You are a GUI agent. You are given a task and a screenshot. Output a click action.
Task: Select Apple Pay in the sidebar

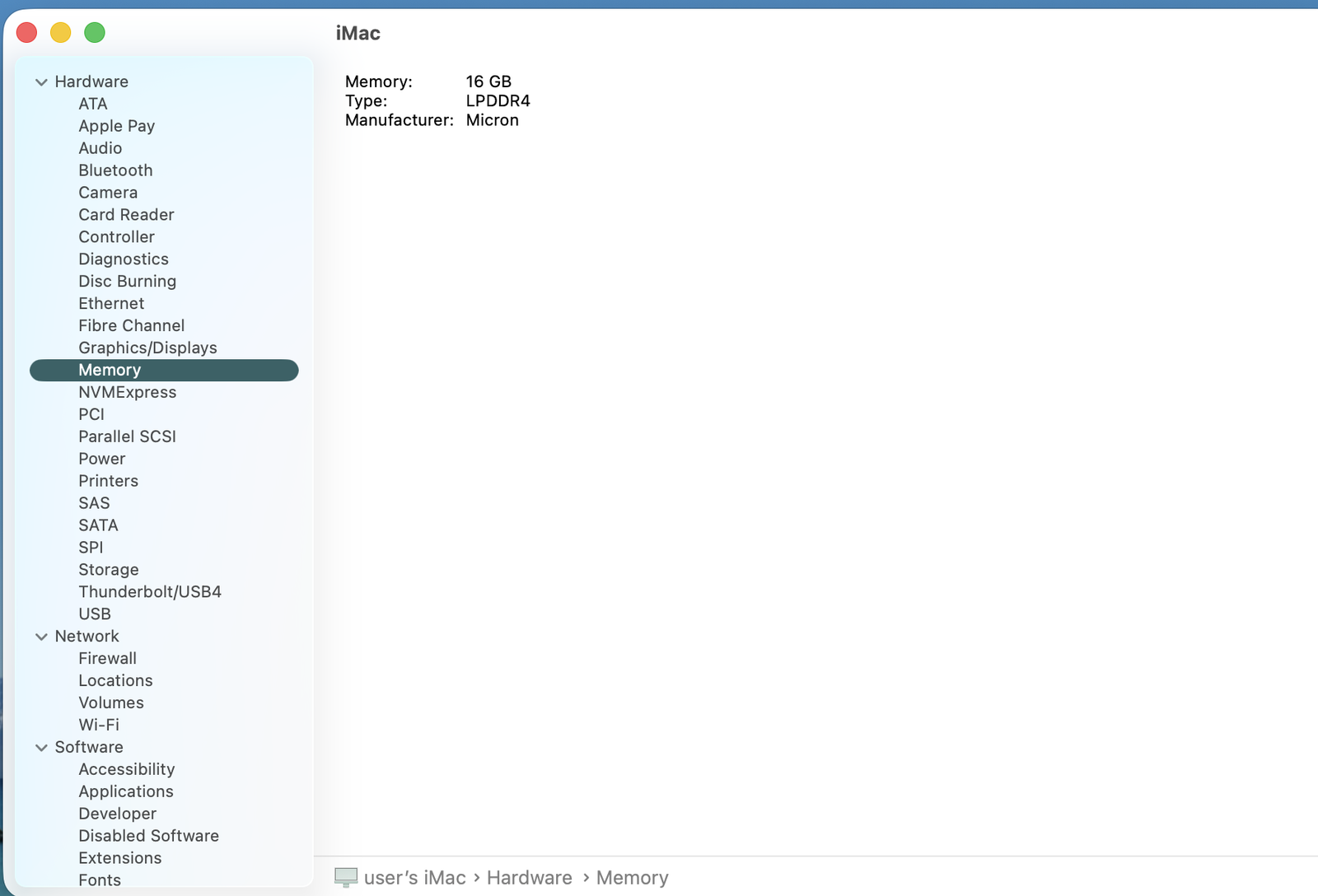116,126
